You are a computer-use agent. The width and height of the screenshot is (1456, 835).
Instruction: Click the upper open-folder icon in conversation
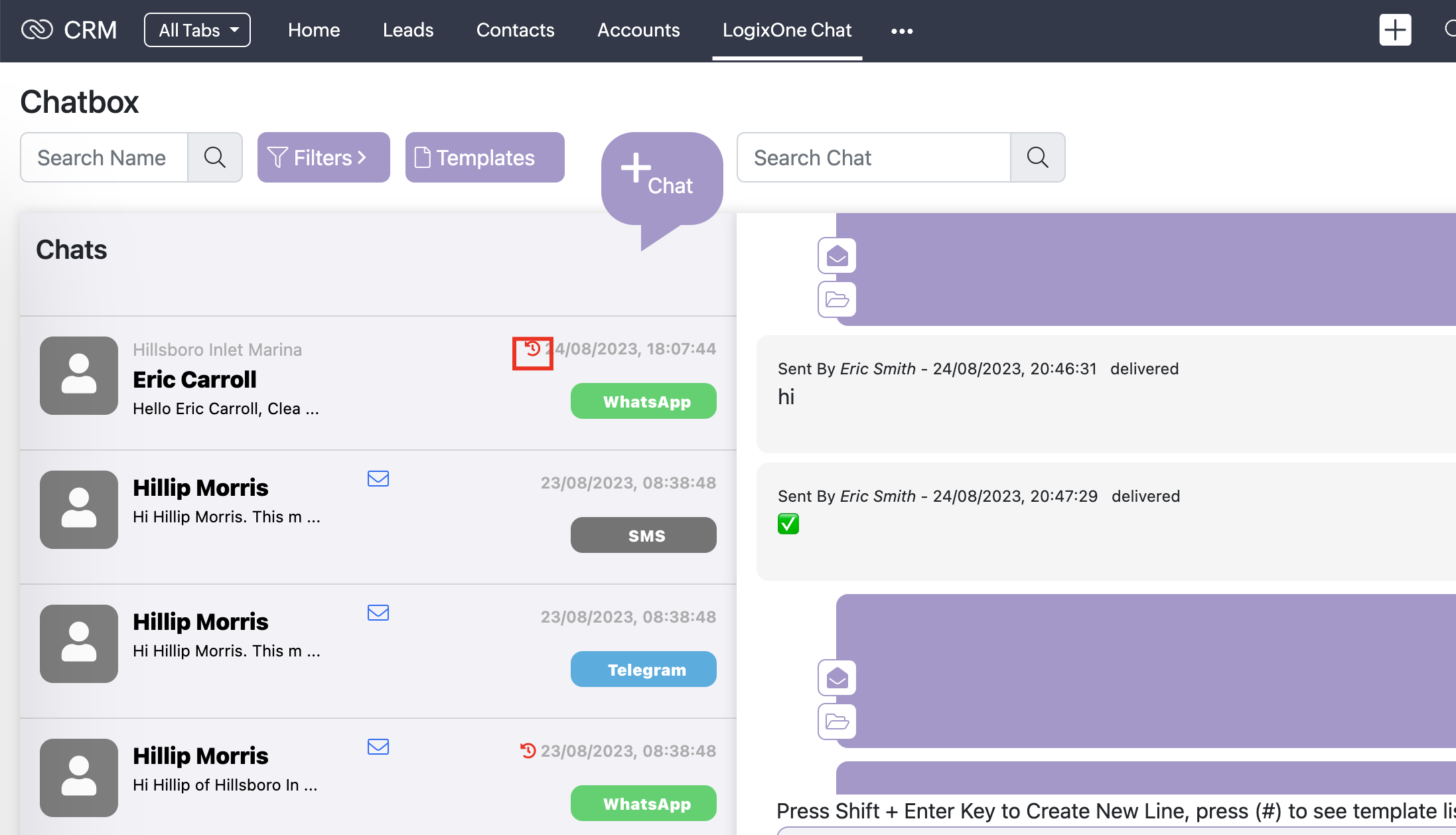[x=837, y=299]
